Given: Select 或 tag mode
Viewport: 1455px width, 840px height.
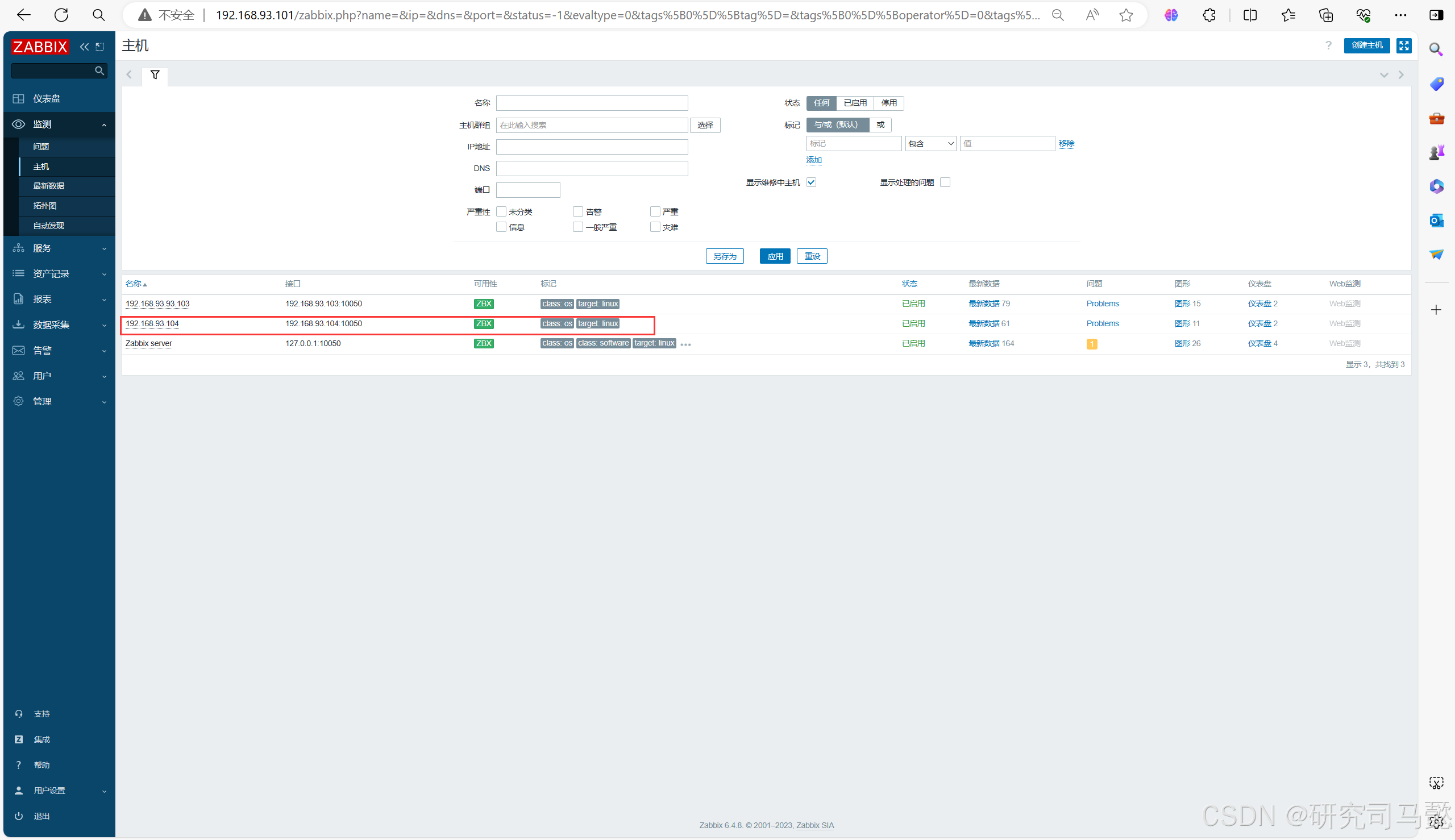Looking at the screenshot, I should (x=880, y=124).
